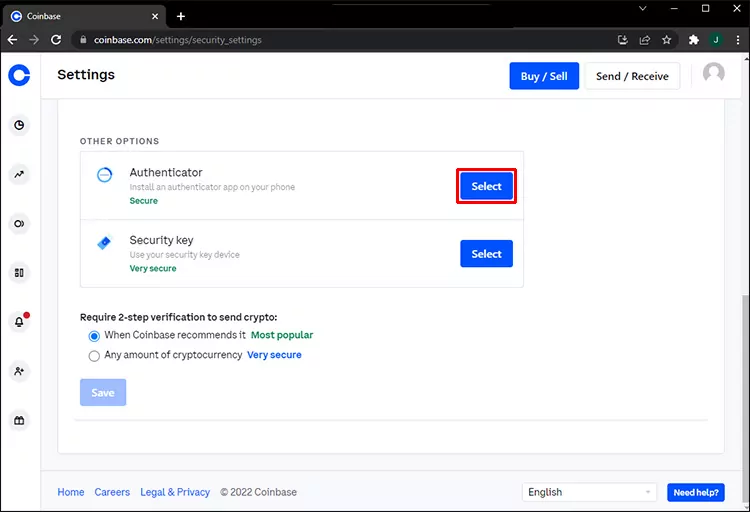The image size is (750, 512).
Task: Open browser extensions puzzle icon
Action: (x=694, y=40)
